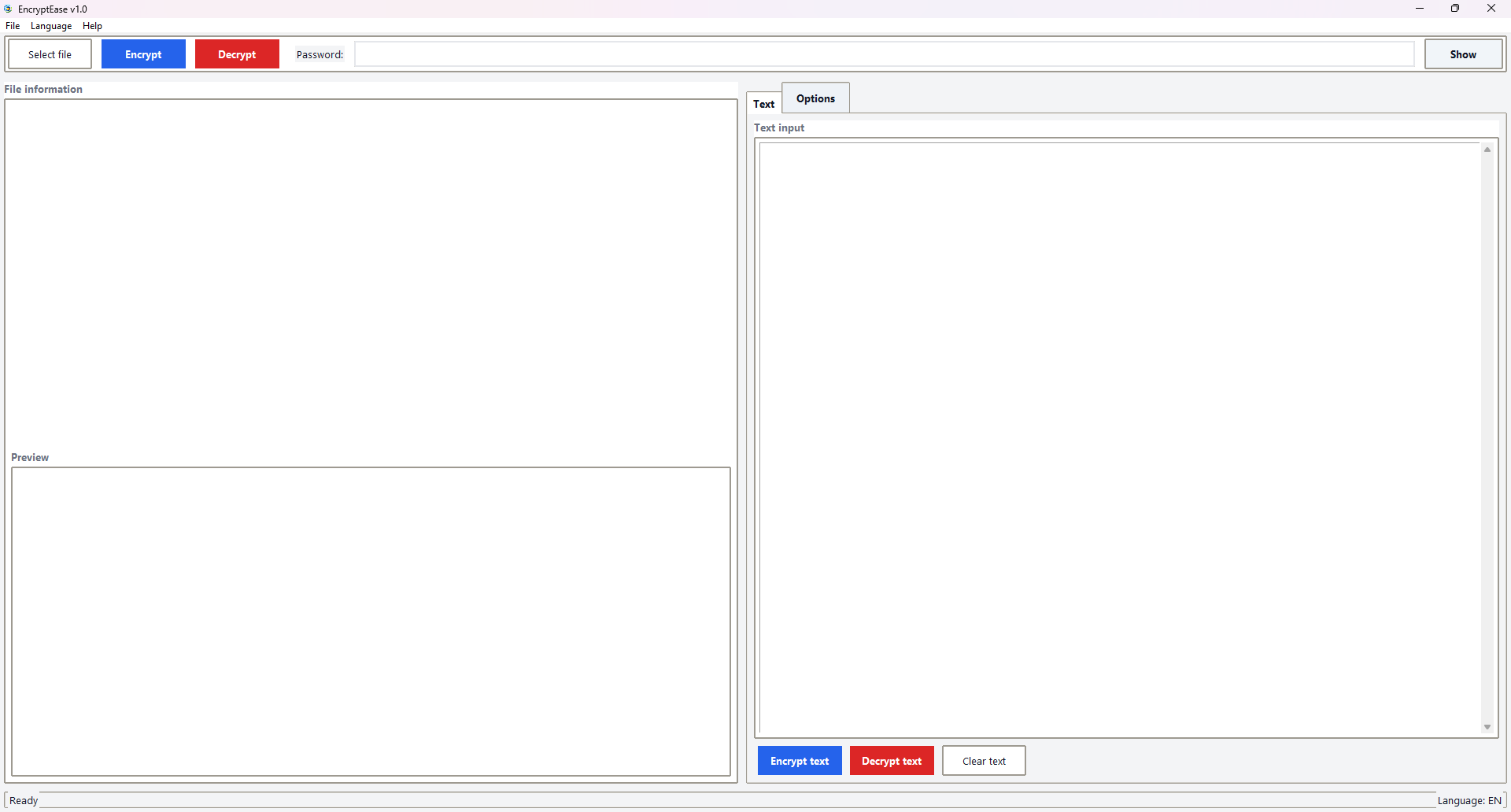This screenshot has height=812, width=1511.
Task: Click inside the Preview area
Action: (370, 622)
